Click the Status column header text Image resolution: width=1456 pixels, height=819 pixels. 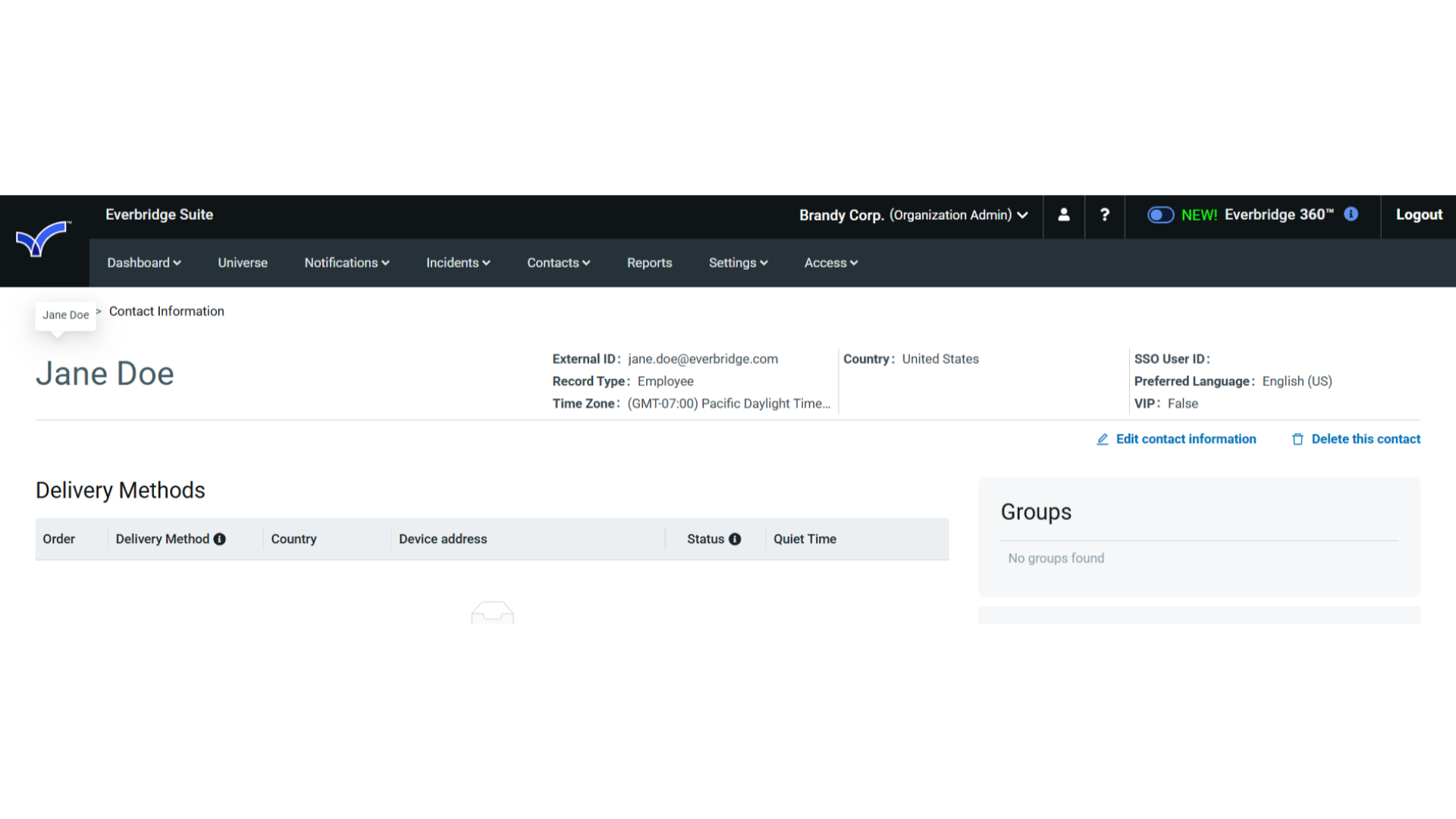click(x=705, y=539)
